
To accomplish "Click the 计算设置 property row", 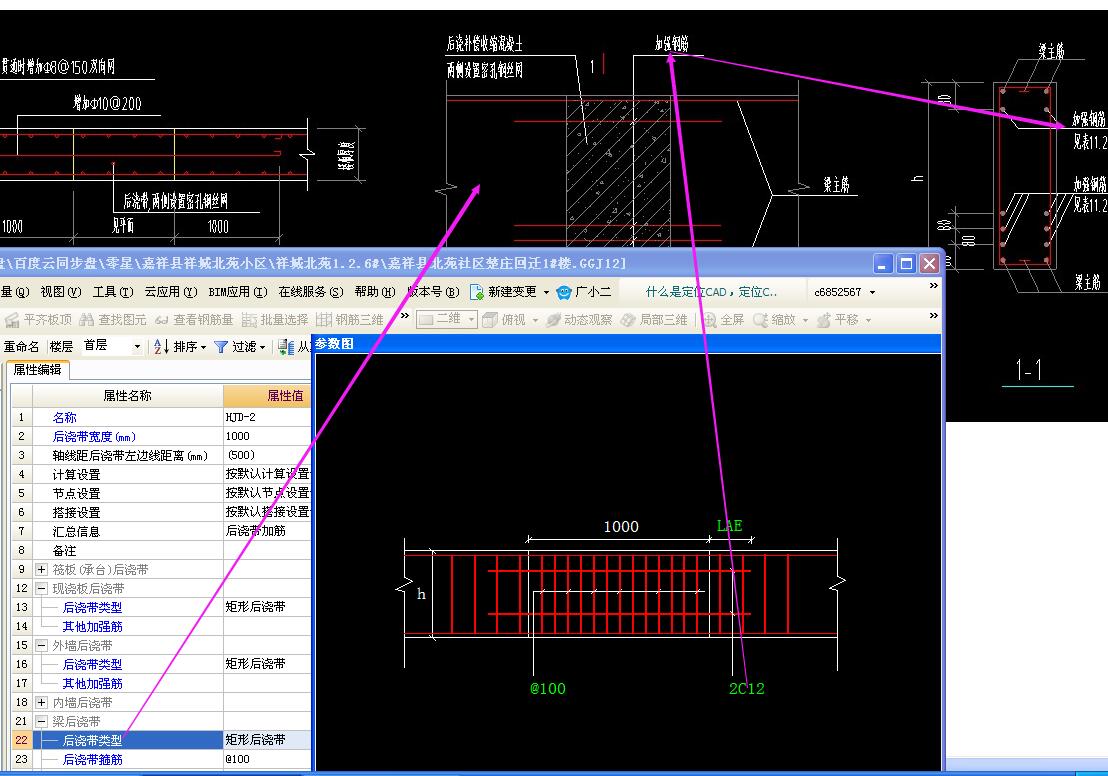I will point(128,474).
